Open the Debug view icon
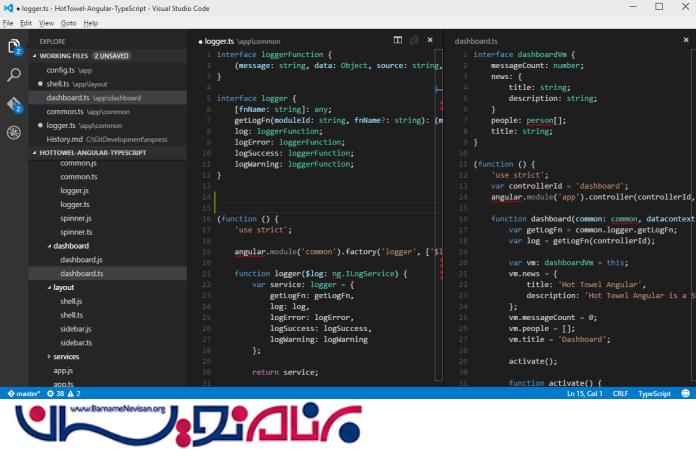 point(14,132)
